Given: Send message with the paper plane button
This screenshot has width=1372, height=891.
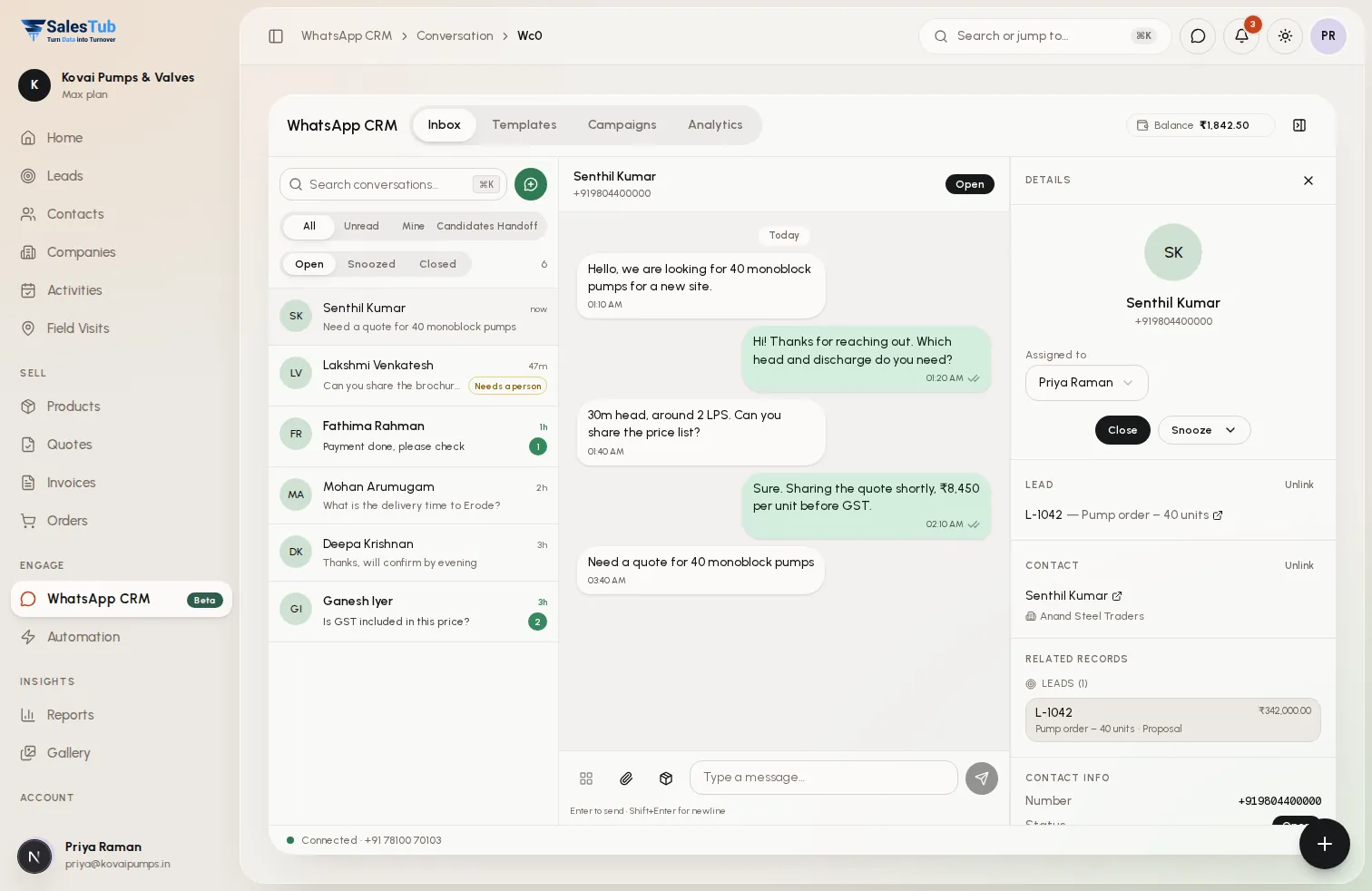Looking at the screenshot, I should coord(982,778).
